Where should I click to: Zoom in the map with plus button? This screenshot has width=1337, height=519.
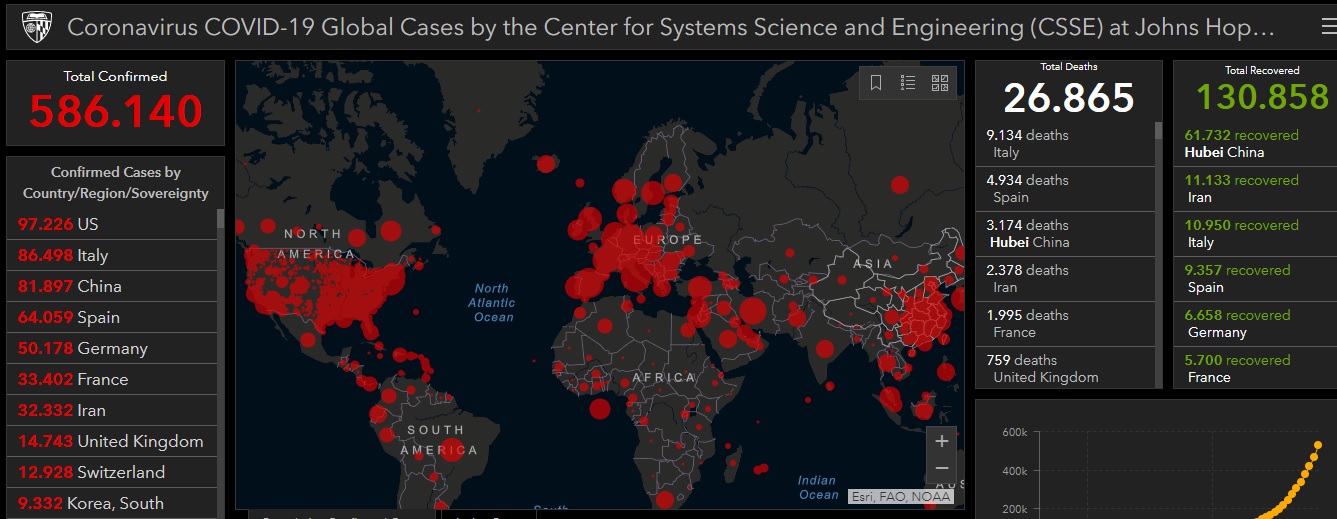pos(941,440)
